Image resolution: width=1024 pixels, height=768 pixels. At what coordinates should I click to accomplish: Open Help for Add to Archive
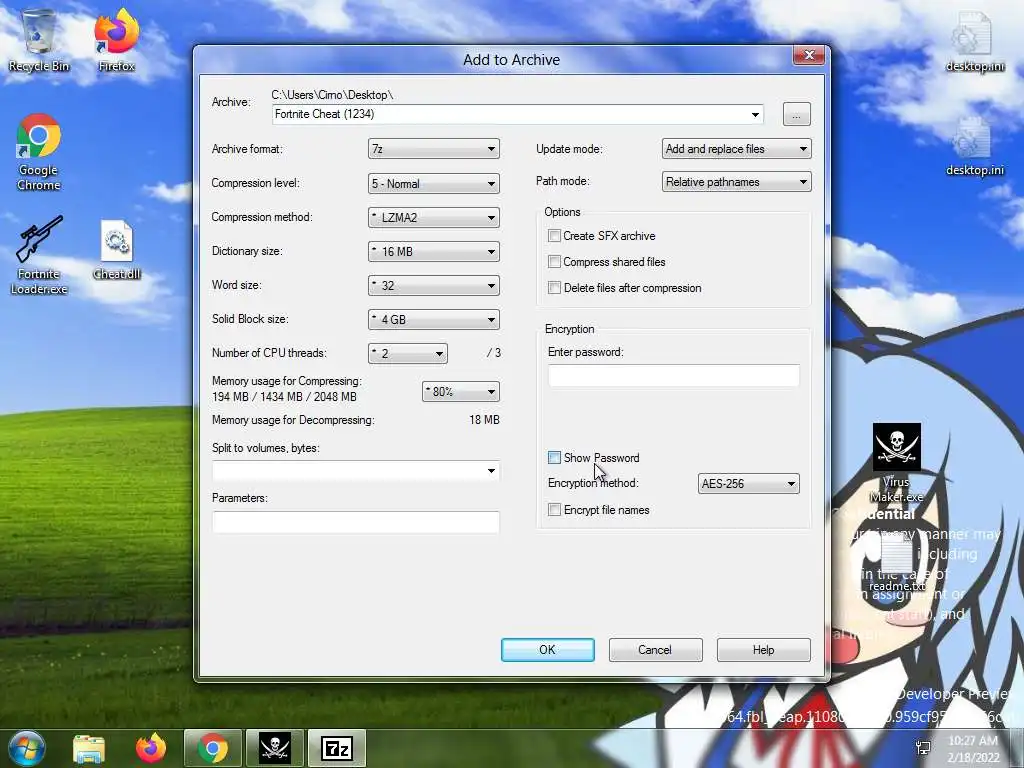[763, 650]
